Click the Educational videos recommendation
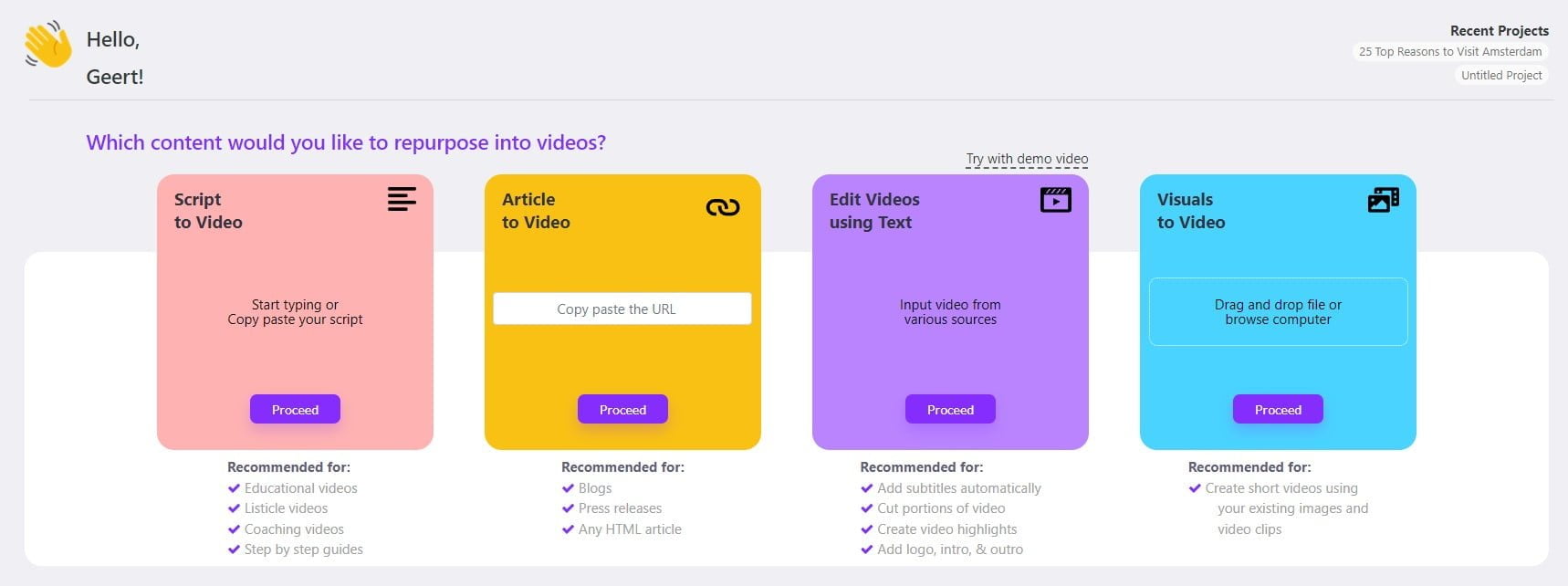Screen dimensions: 1568x586 (292, 488)
